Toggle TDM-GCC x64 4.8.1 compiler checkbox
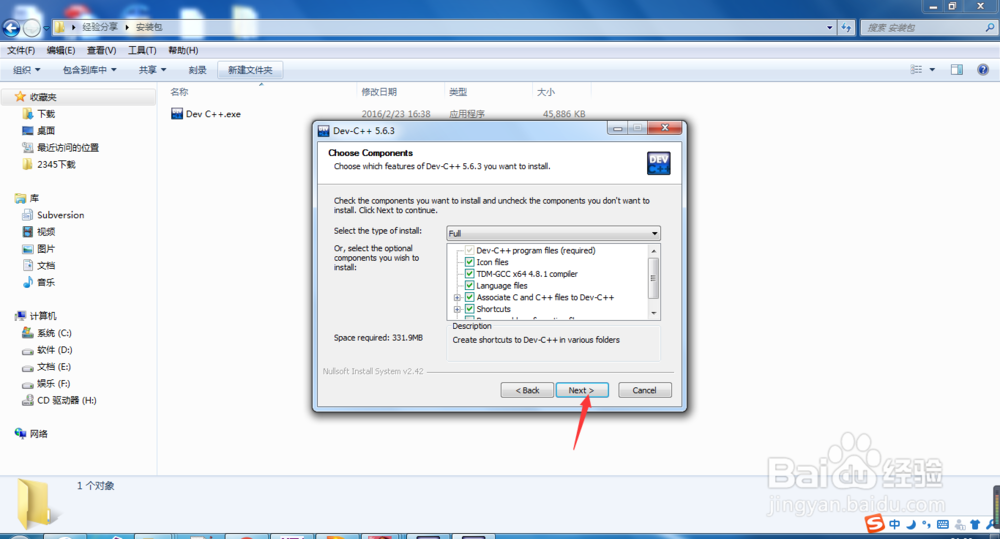 [x=469, y=274]
